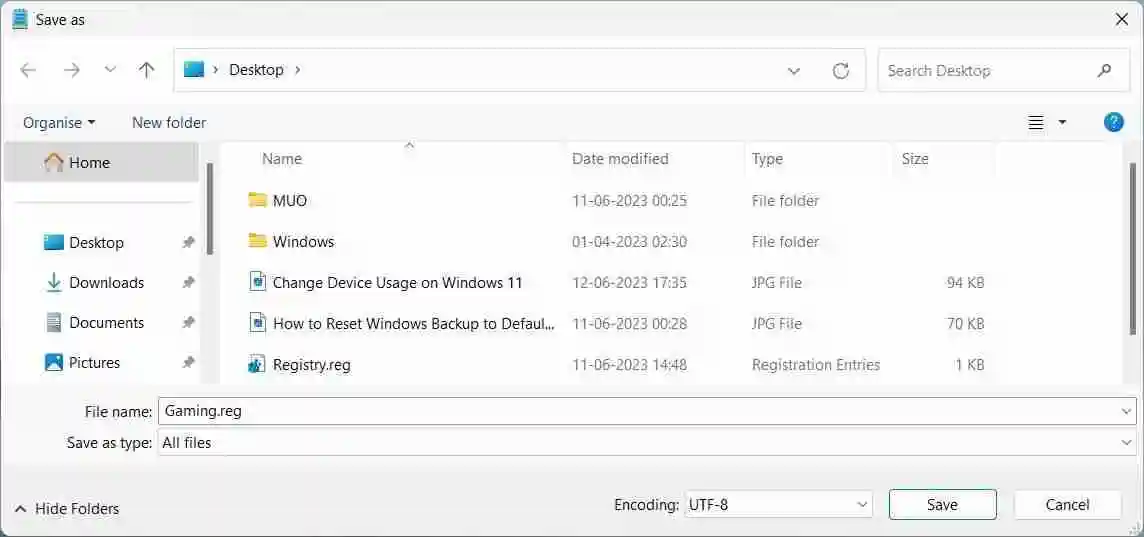Screen dimensions: 1144x537
Task: Open Pictures in the navigation pane
Action: click(94, 363)
